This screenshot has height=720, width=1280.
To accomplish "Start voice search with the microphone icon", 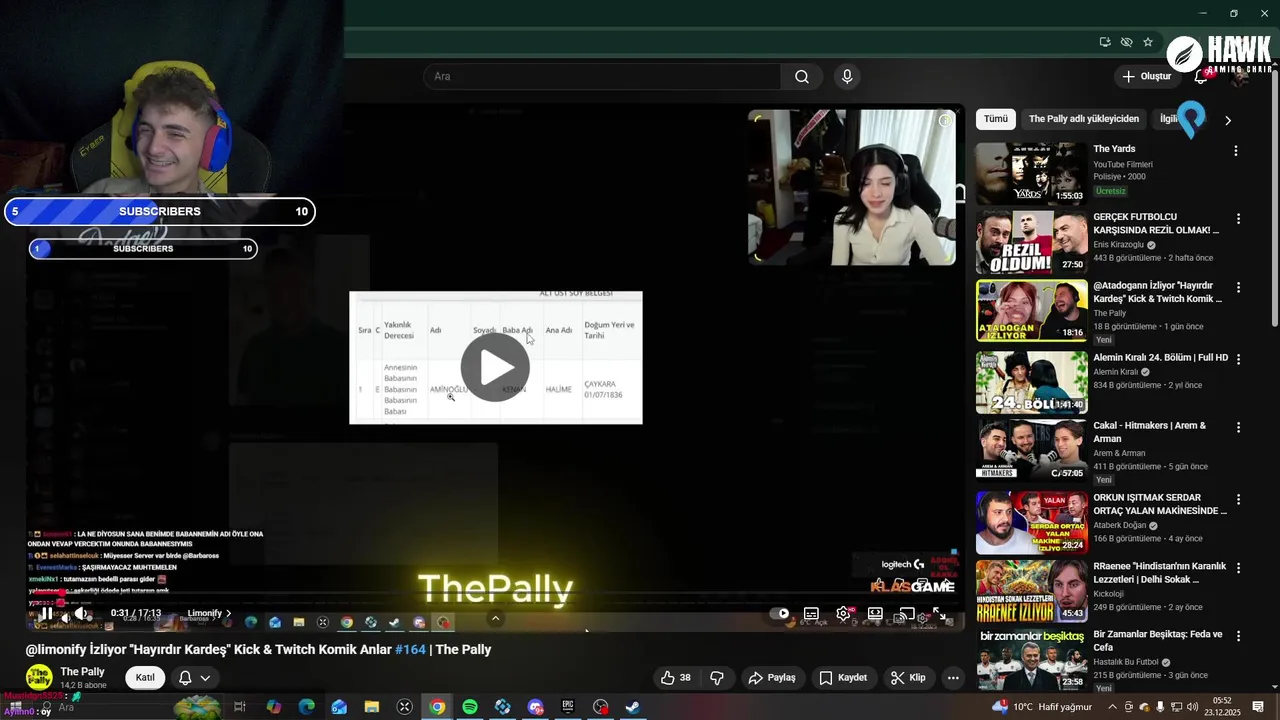I will (x=847, y=77).
